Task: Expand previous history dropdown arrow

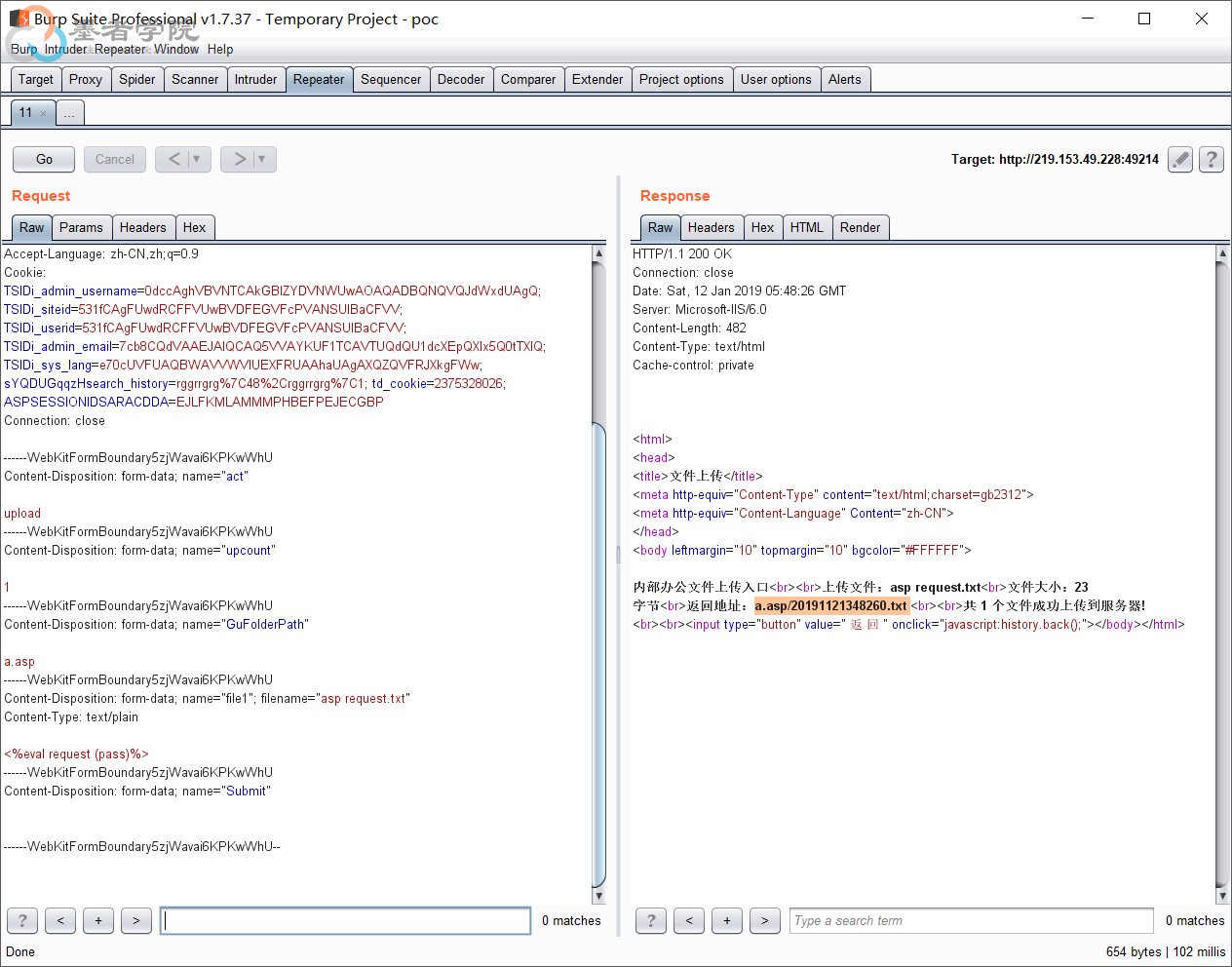Action: coord(197,159)
